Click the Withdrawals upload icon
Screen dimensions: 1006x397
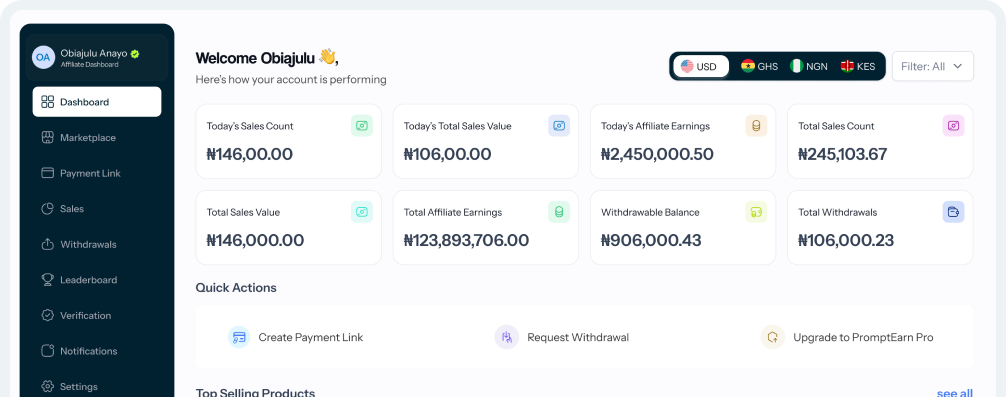[47, 244]
